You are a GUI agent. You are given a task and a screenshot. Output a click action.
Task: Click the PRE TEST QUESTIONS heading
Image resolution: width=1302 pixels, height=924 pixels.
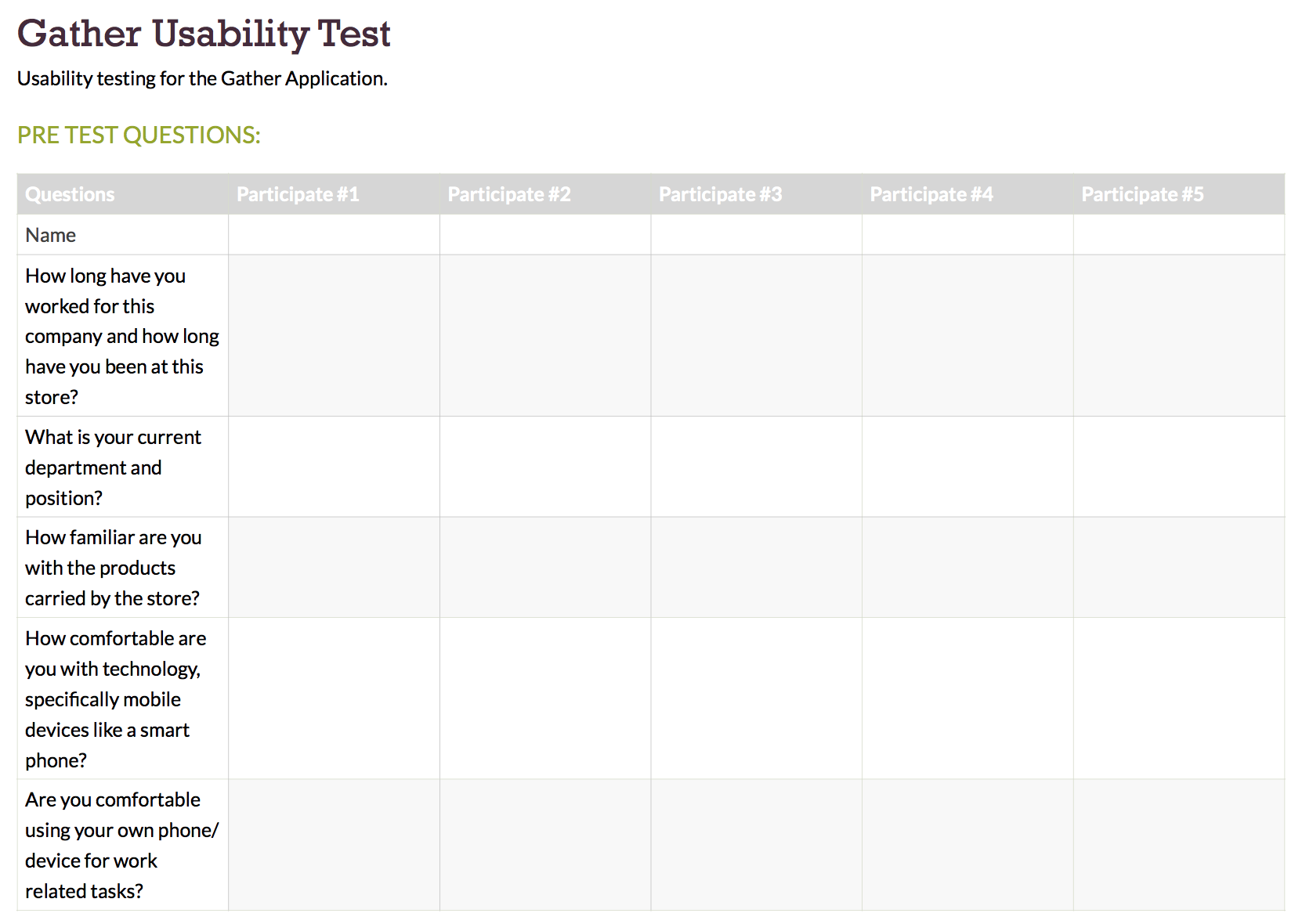(x=139, y=135)
